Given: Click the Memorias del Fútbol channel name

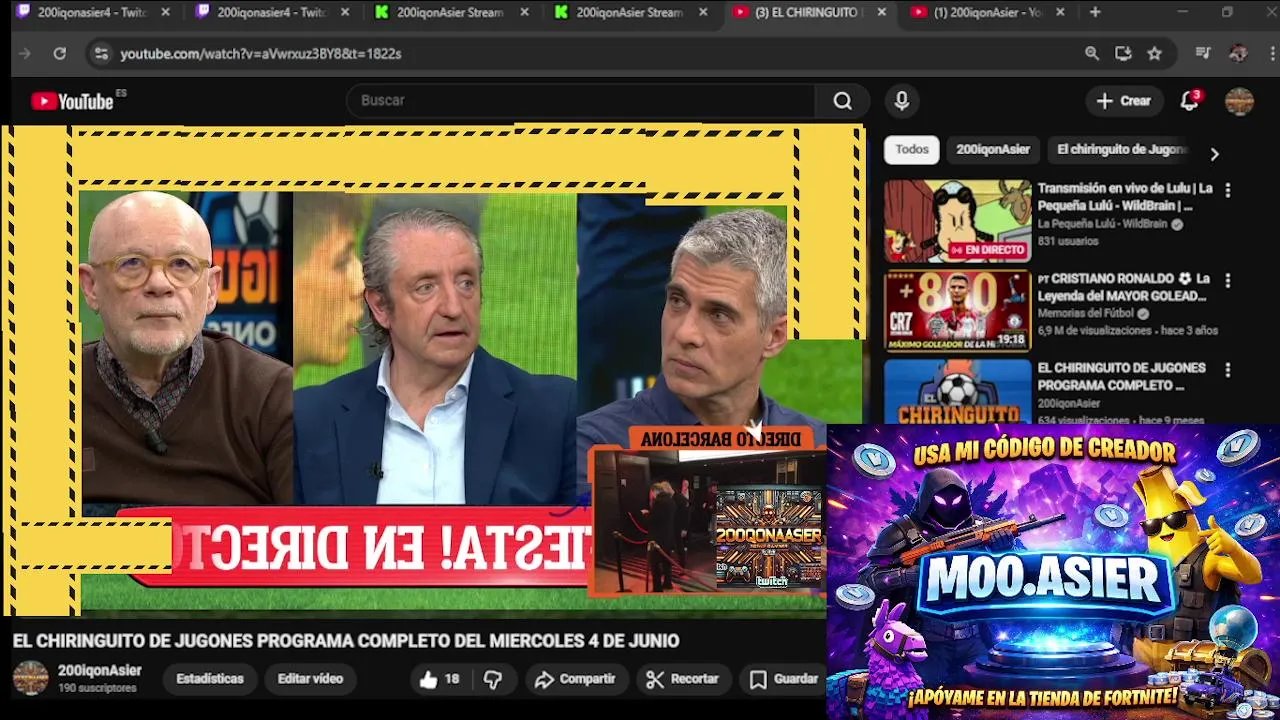Looking at the screenshot, I should (x=1087, y=313).
